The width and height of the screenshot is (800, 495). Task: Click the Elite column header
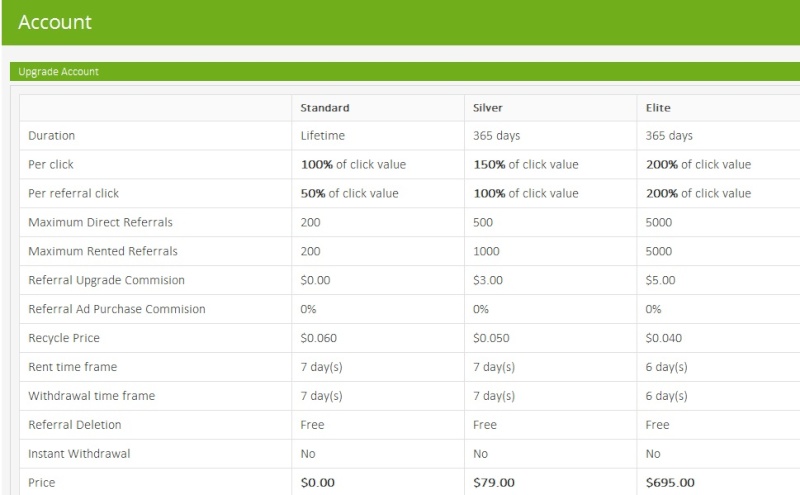pos(658,108)
